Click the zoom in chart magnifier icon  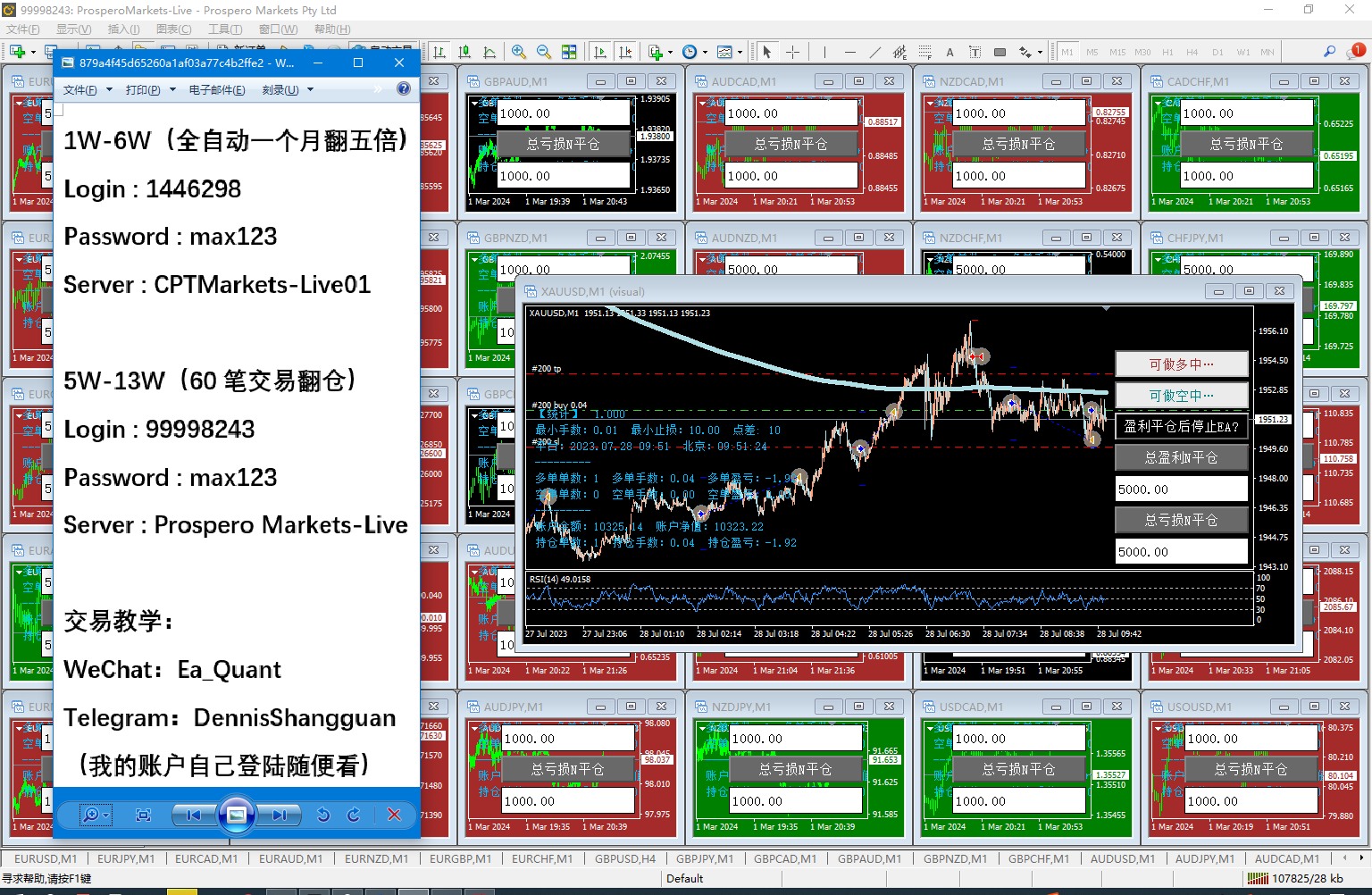click(x=519, y=52)
